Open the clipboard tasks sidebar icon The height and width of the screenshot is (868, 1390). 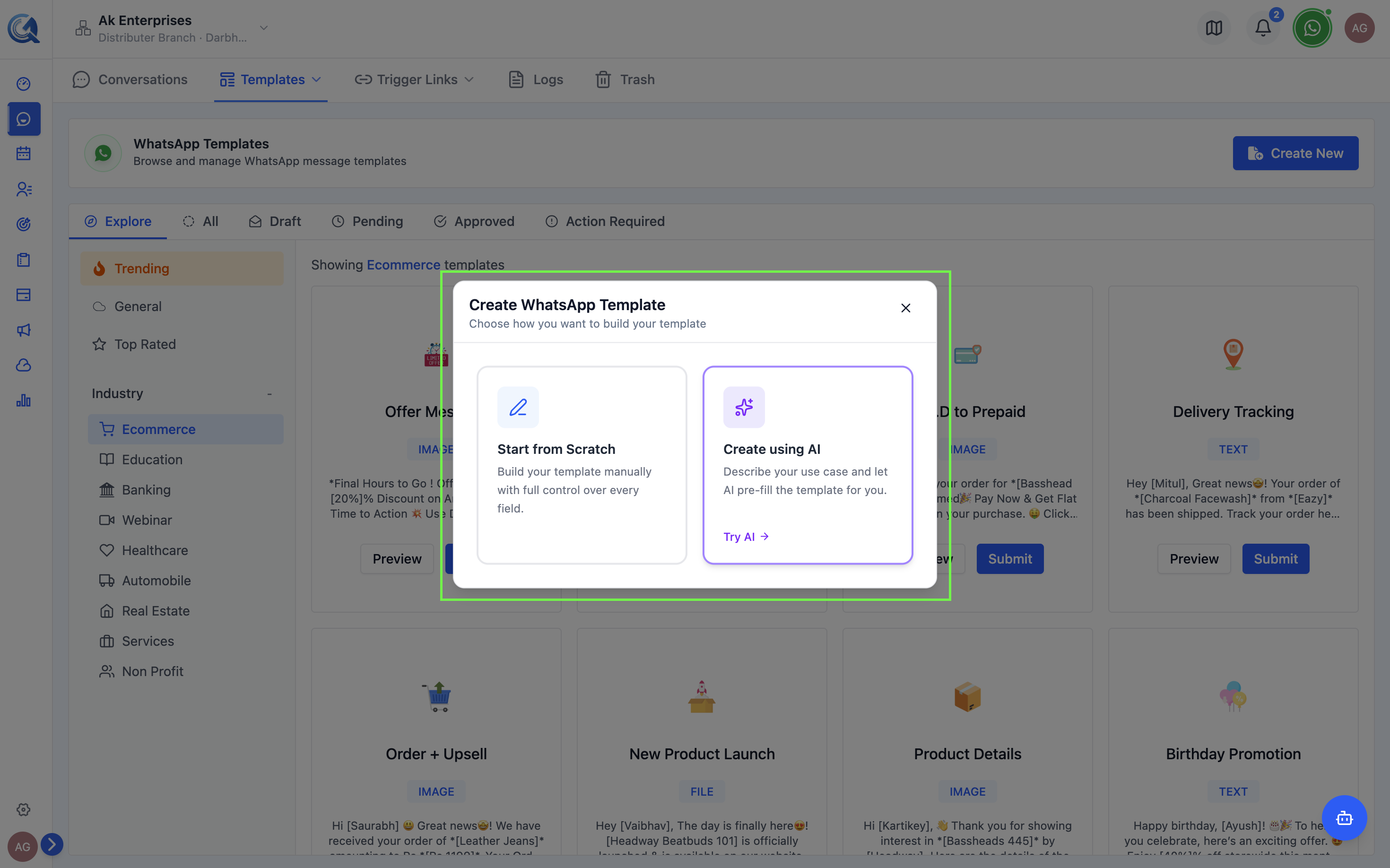click(x=24, y=260)
